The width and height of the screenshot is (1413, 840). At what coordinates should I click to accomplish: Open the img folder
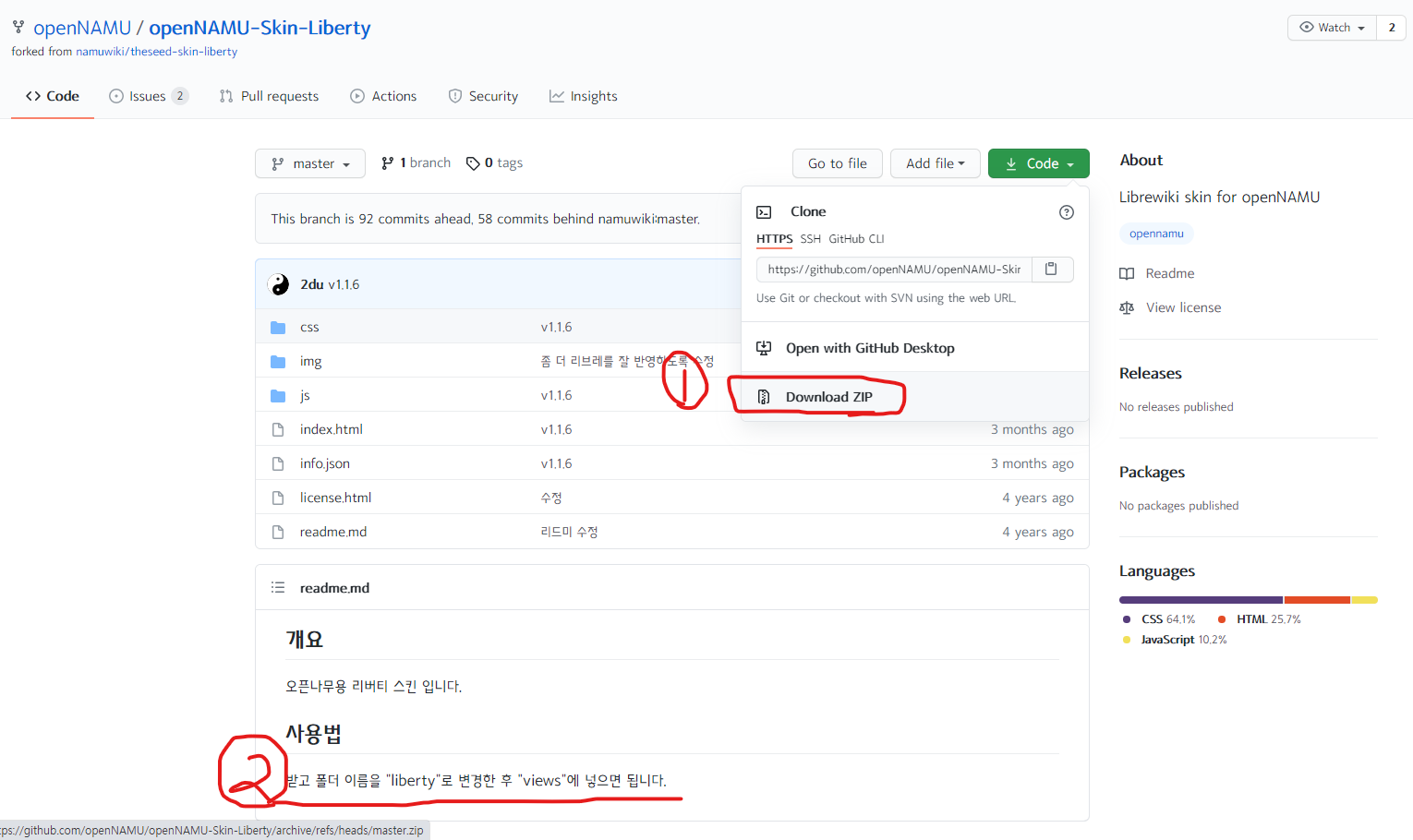click(310, 361)
